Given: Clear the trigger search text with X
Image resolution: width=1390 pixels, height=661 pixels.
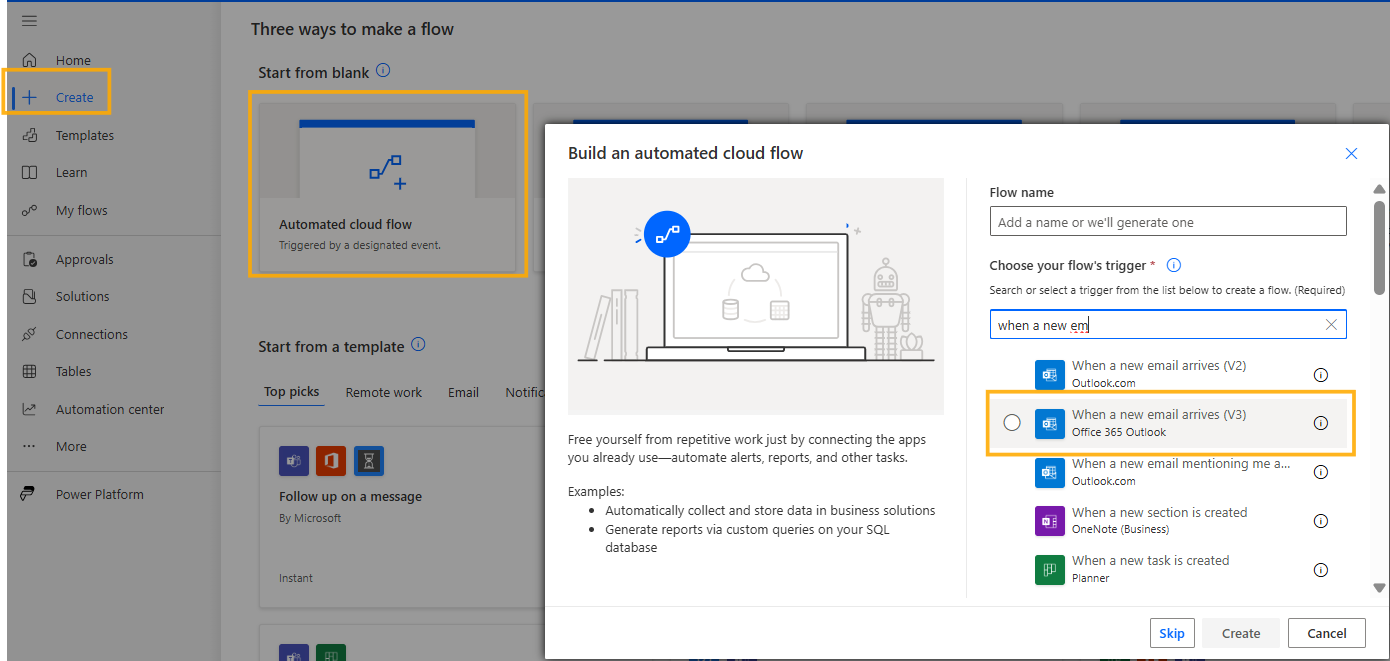Looking at the screenshot, I should (x=1331, y=325).
